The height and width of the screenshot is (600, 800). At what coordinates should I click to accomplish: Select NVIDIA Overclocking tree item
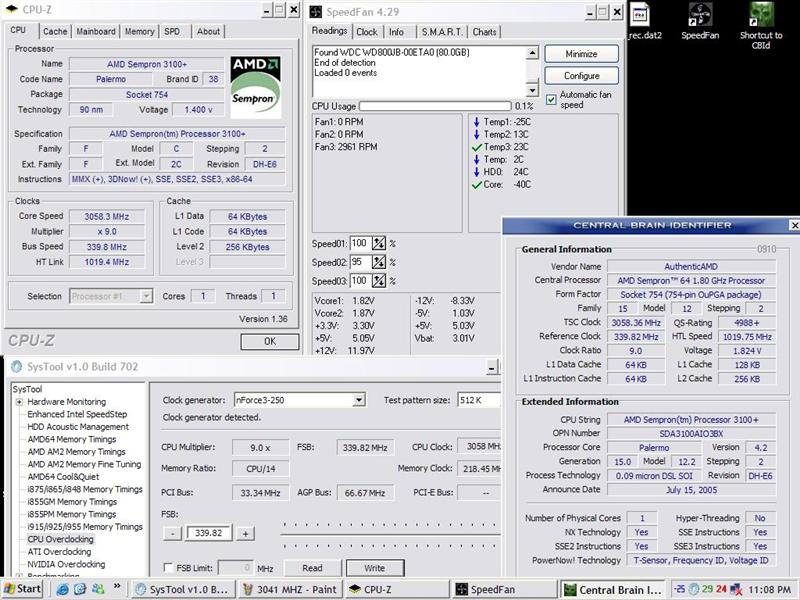pos(66,564)
